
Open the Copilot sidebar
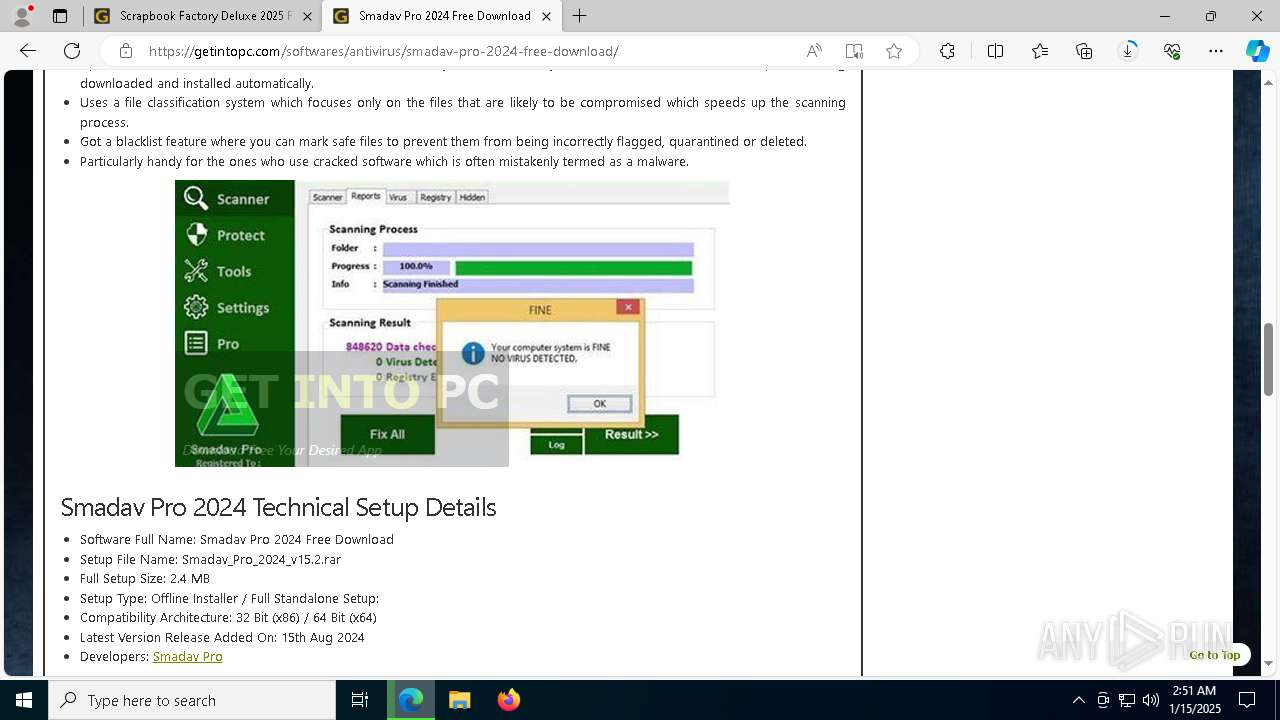point(1257,51)
